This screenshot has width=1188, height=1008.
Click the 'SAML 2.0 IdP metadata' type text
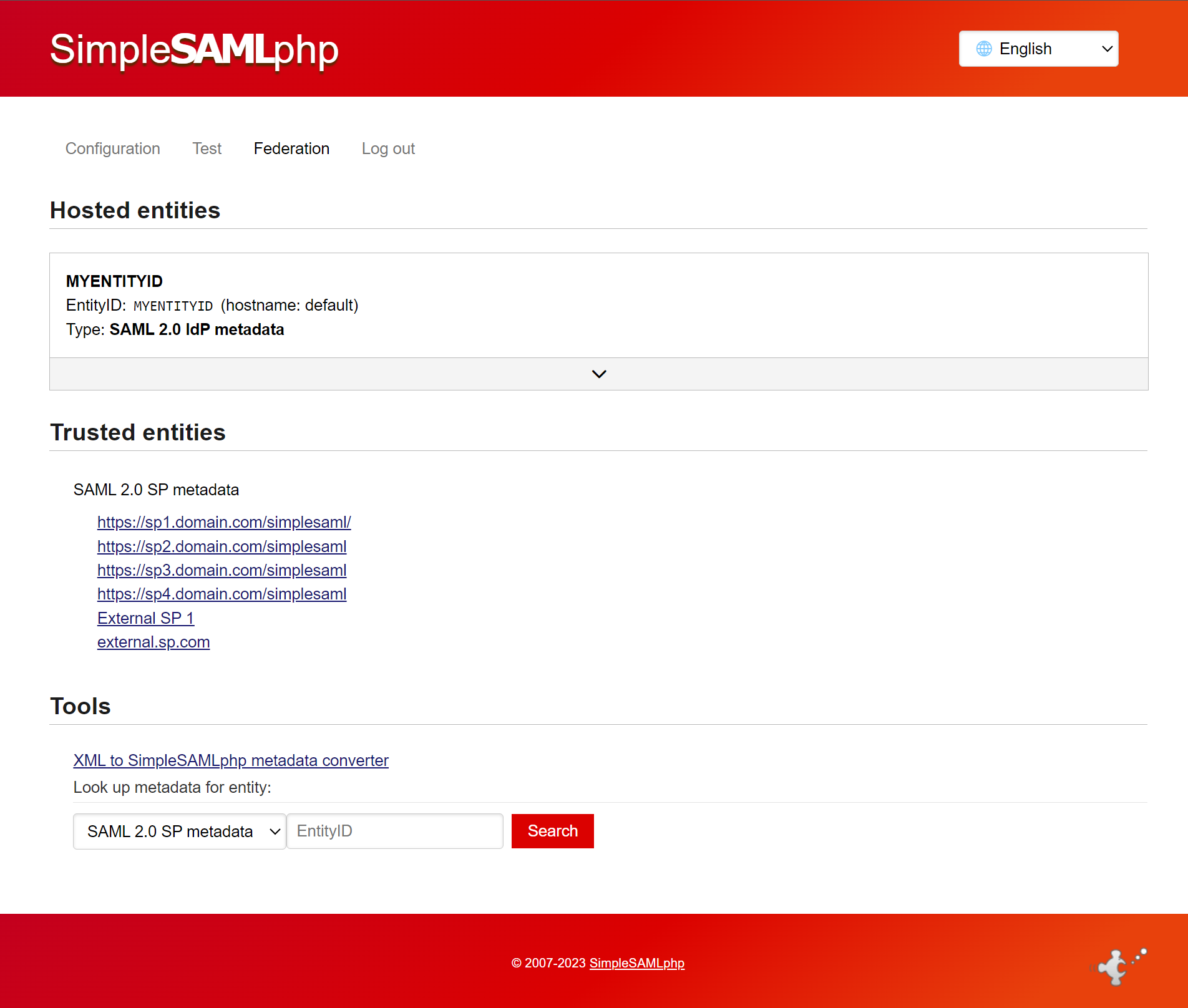click(x=197, y=329)
